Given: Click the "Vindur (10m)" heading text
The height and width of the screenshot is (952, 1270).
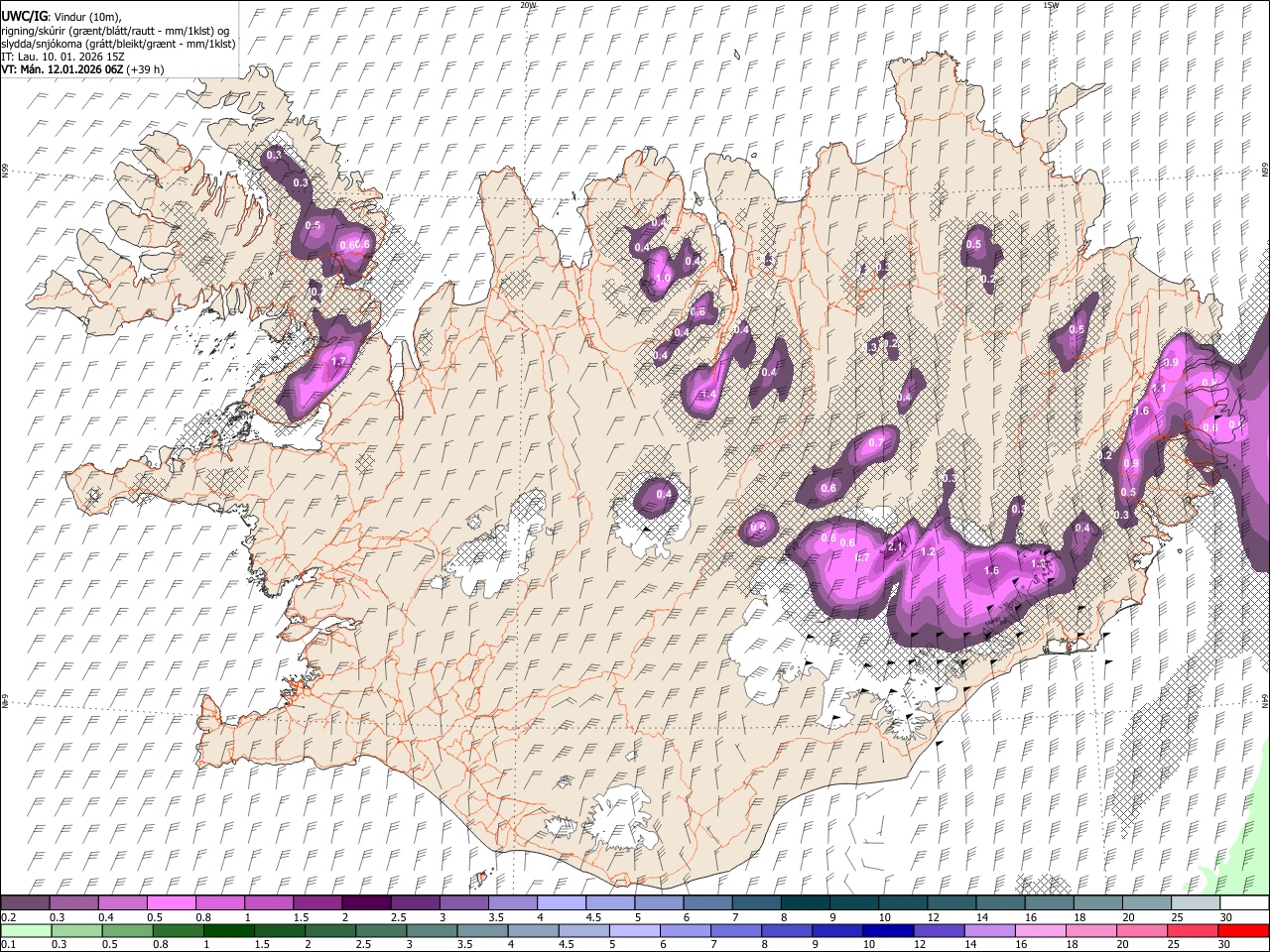Looking at the screenshot, I should [x=86, y=16].
